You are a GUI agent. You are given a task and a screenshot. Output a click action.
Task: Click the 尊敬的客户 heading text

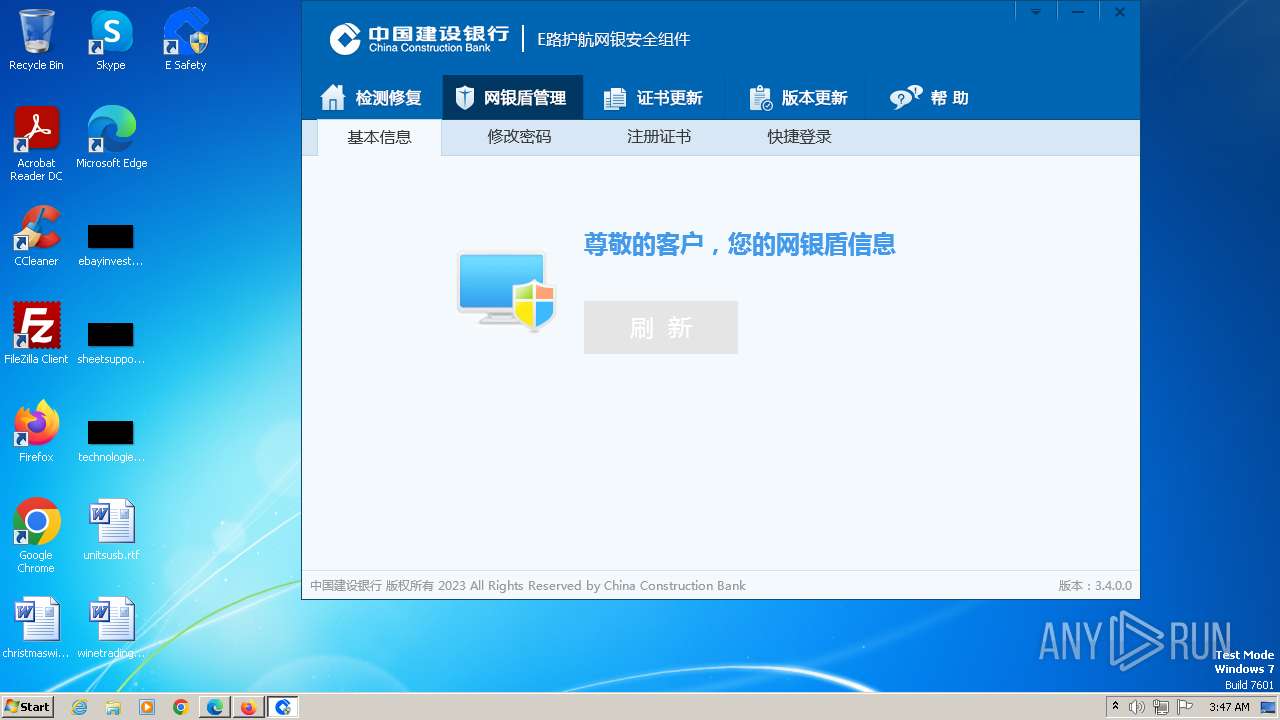pyautogui.click(x=740, y=244)
